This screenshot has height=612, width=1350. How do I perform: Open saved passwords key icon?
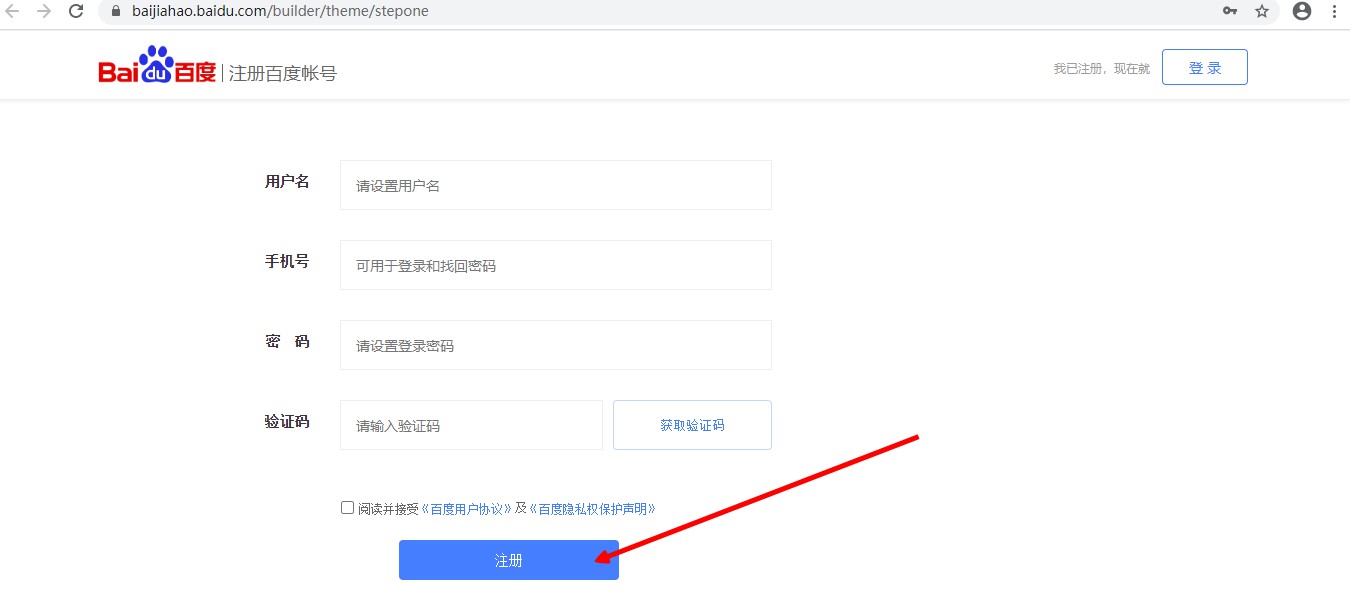coord(1230,11)
